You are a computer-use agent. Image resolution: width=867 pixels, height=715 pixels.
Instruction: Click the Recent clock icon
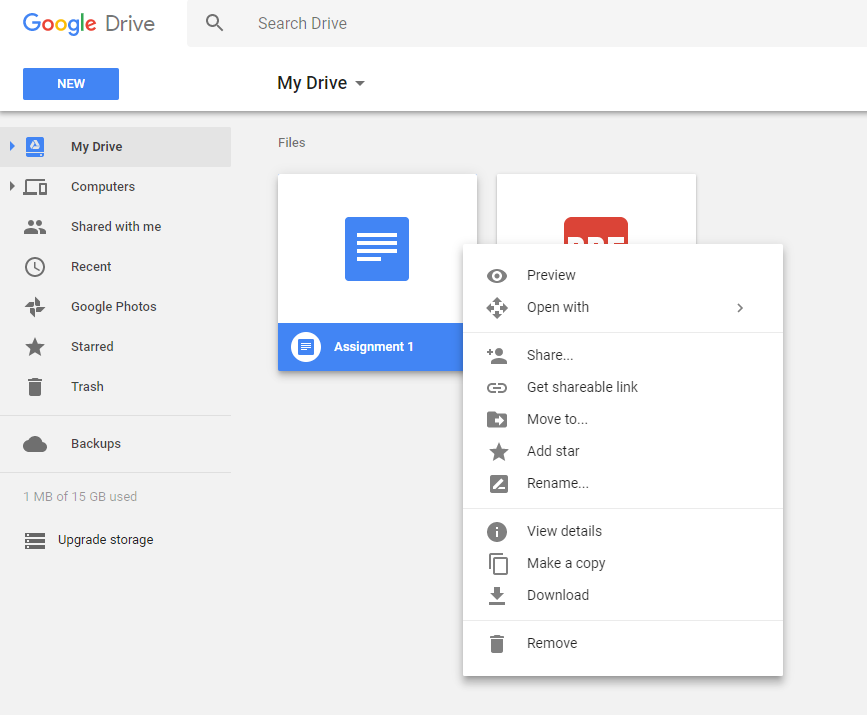click(35, 267)
